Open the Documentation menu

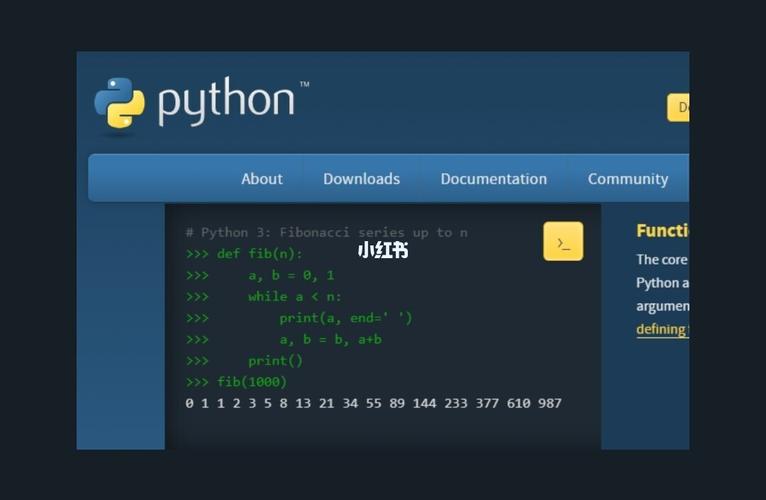coord(493,179)
